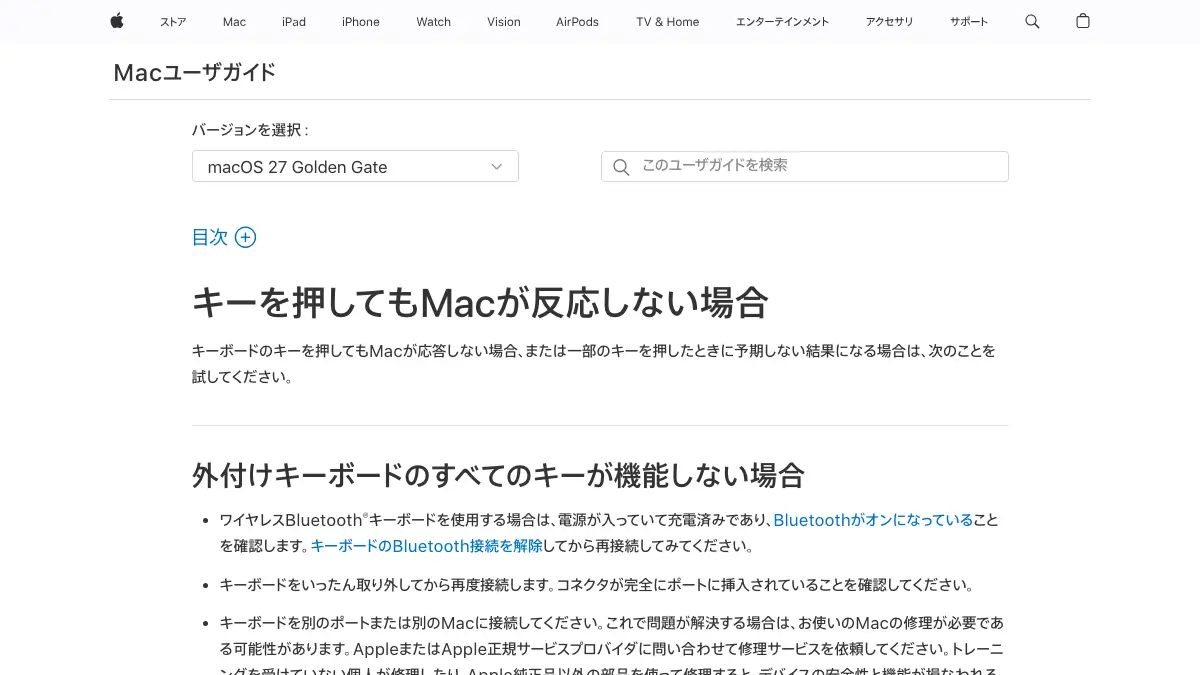Open the ストア menu item
The image size is (1200, 675).
tap(173, 22)
